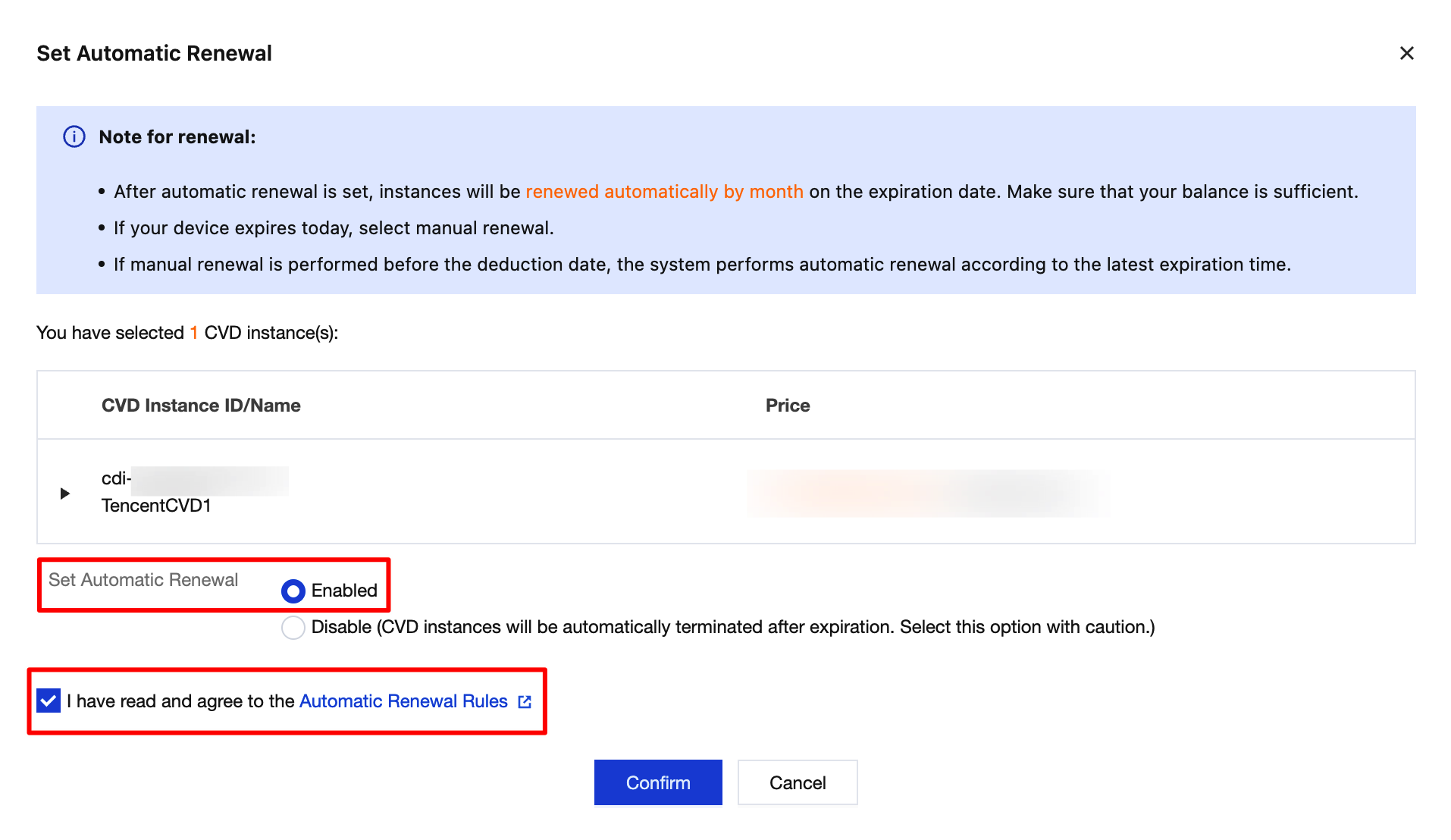Close the Set Automatic Renewal dialog

pyautogui.click(x=1406, y=53)
